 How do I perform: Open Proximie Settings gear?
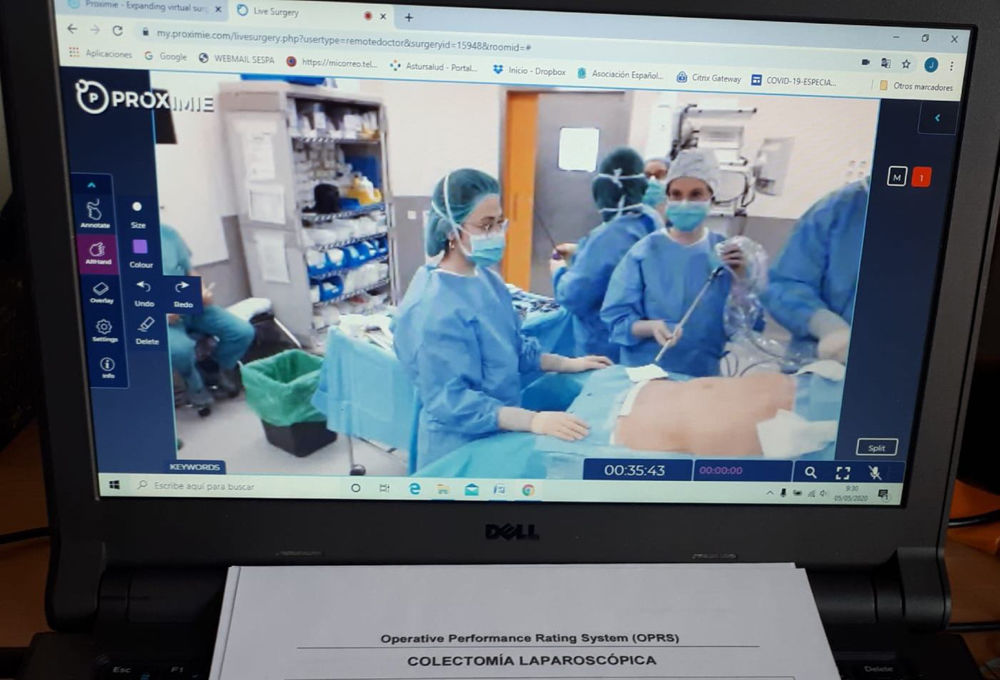[x=104, y=329]
